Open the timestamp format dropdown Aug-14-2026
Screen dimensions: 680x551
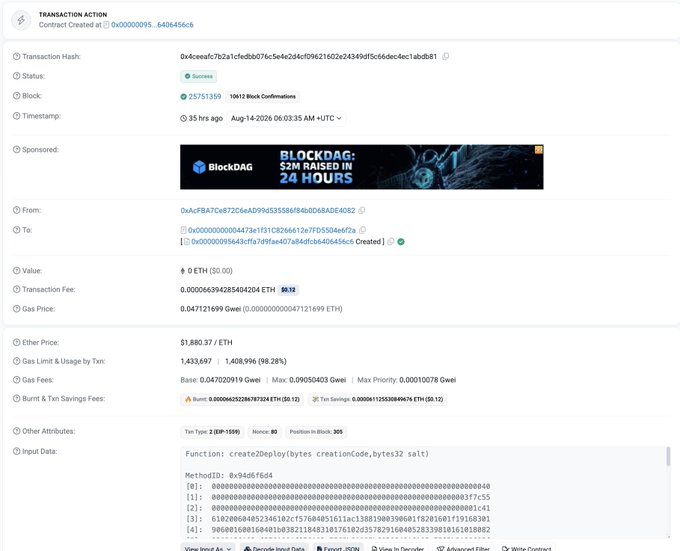[x=286, y=118]
